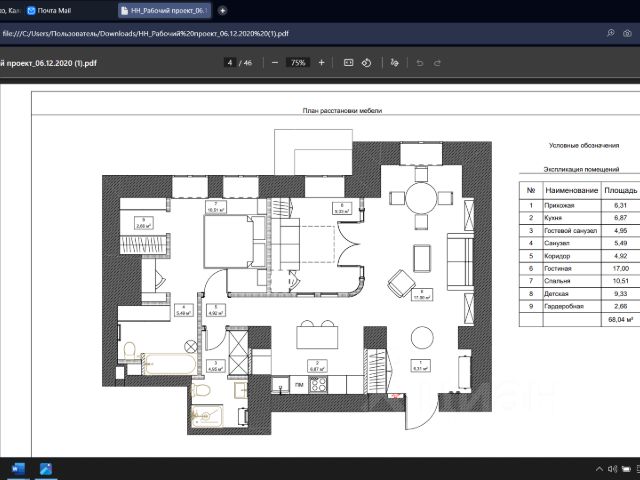Click the file URL address bar
Image resolution: width=640 pixels, height=480 pixels.
click(145, 33)
